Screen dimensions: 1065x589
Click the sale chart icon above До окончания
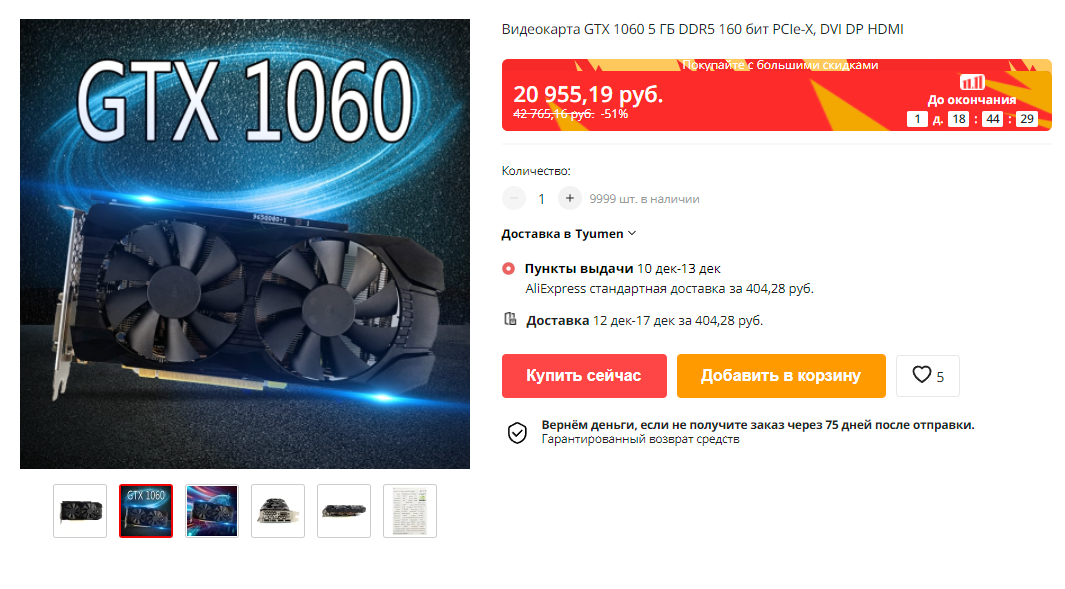point(972,82)
